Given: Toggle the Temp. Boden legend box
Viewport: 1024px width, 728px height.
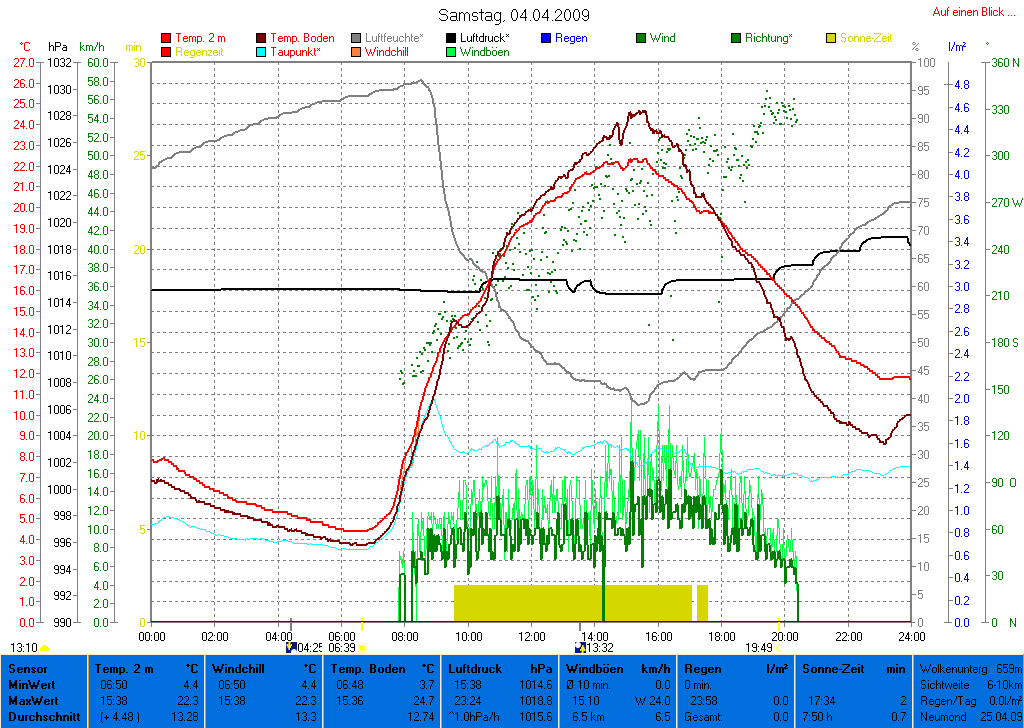Looking at the screenshot, I should point(262,39).
